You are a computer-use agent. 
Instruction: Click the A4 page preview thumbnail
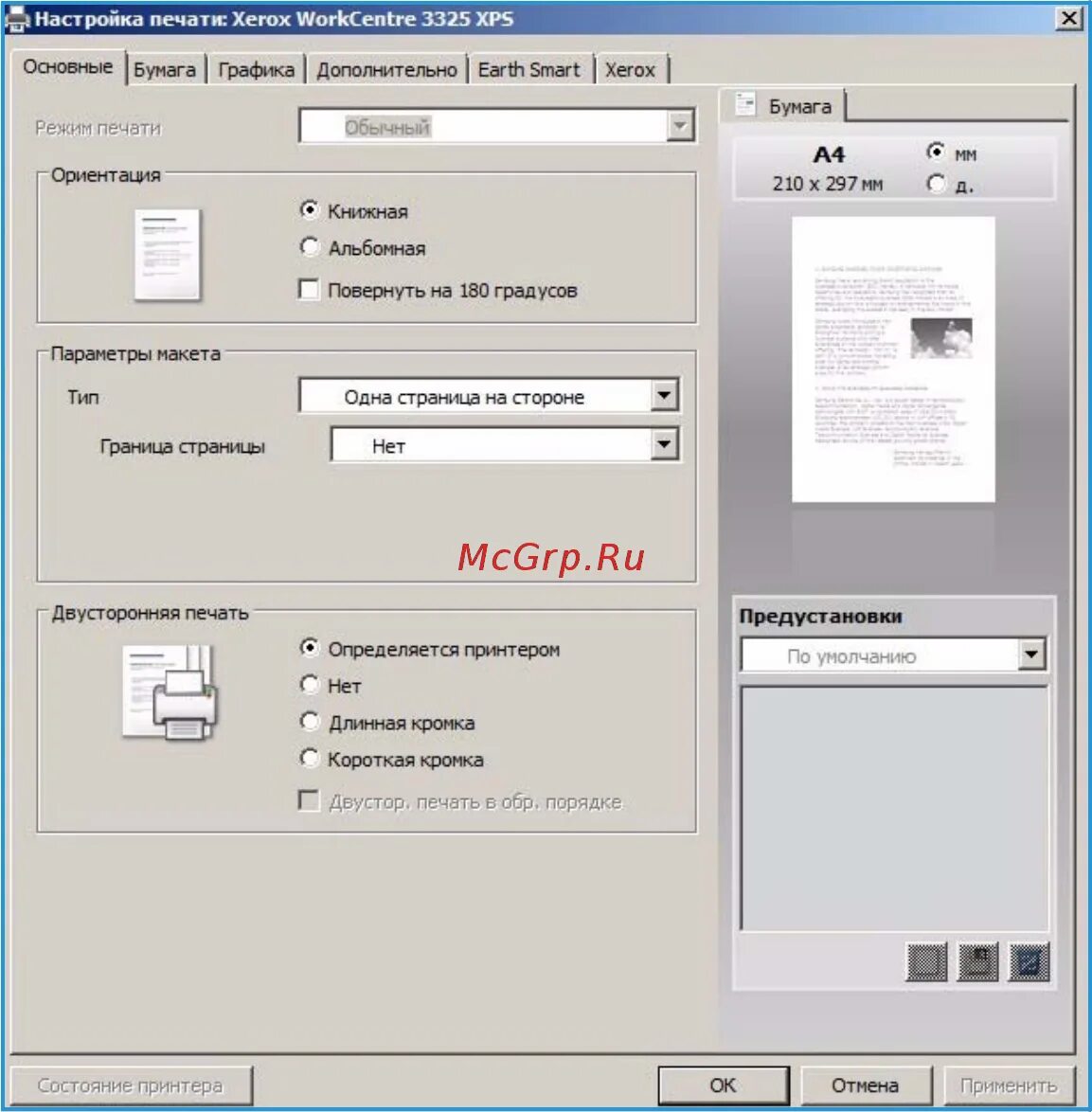(893, 360)
